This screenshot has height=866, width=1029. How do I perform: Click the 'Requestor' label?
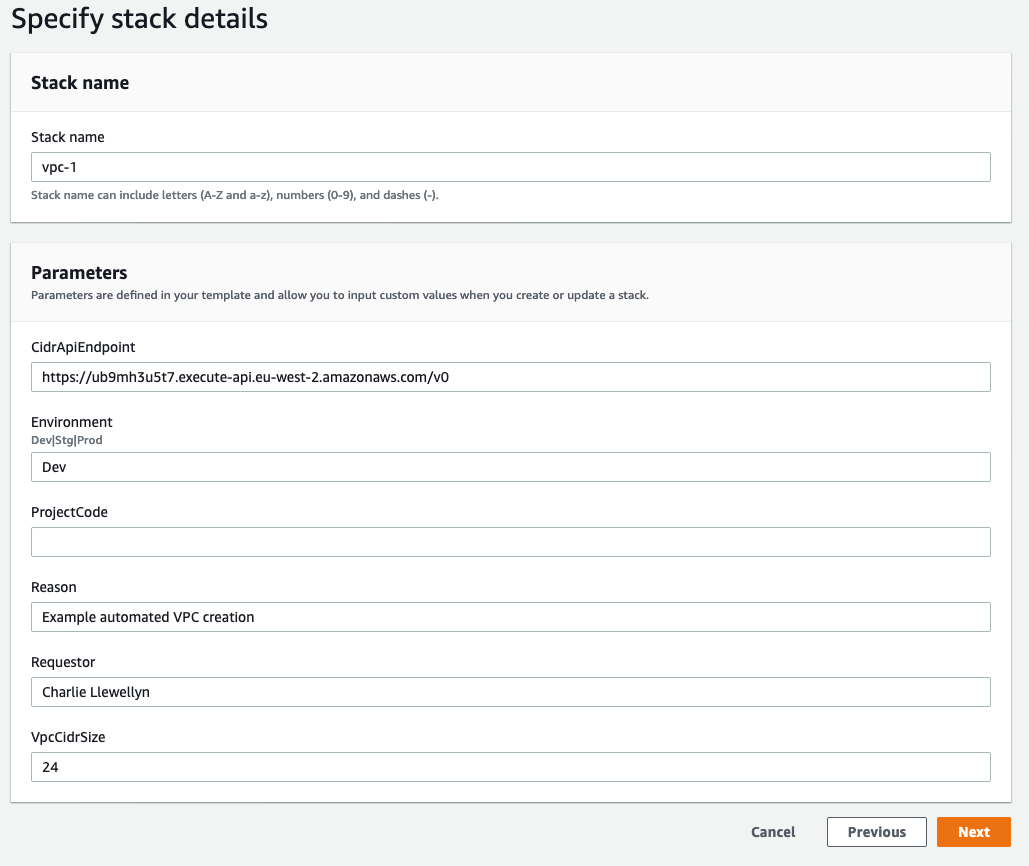[63, 662]
